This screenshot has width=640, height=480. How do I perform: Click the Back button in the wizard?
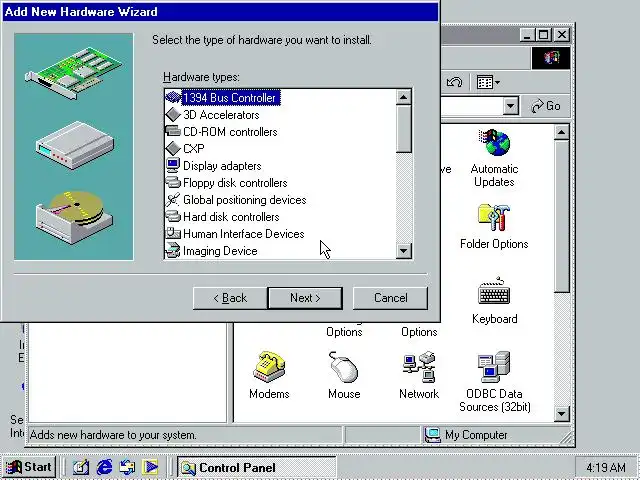point(230,298)
